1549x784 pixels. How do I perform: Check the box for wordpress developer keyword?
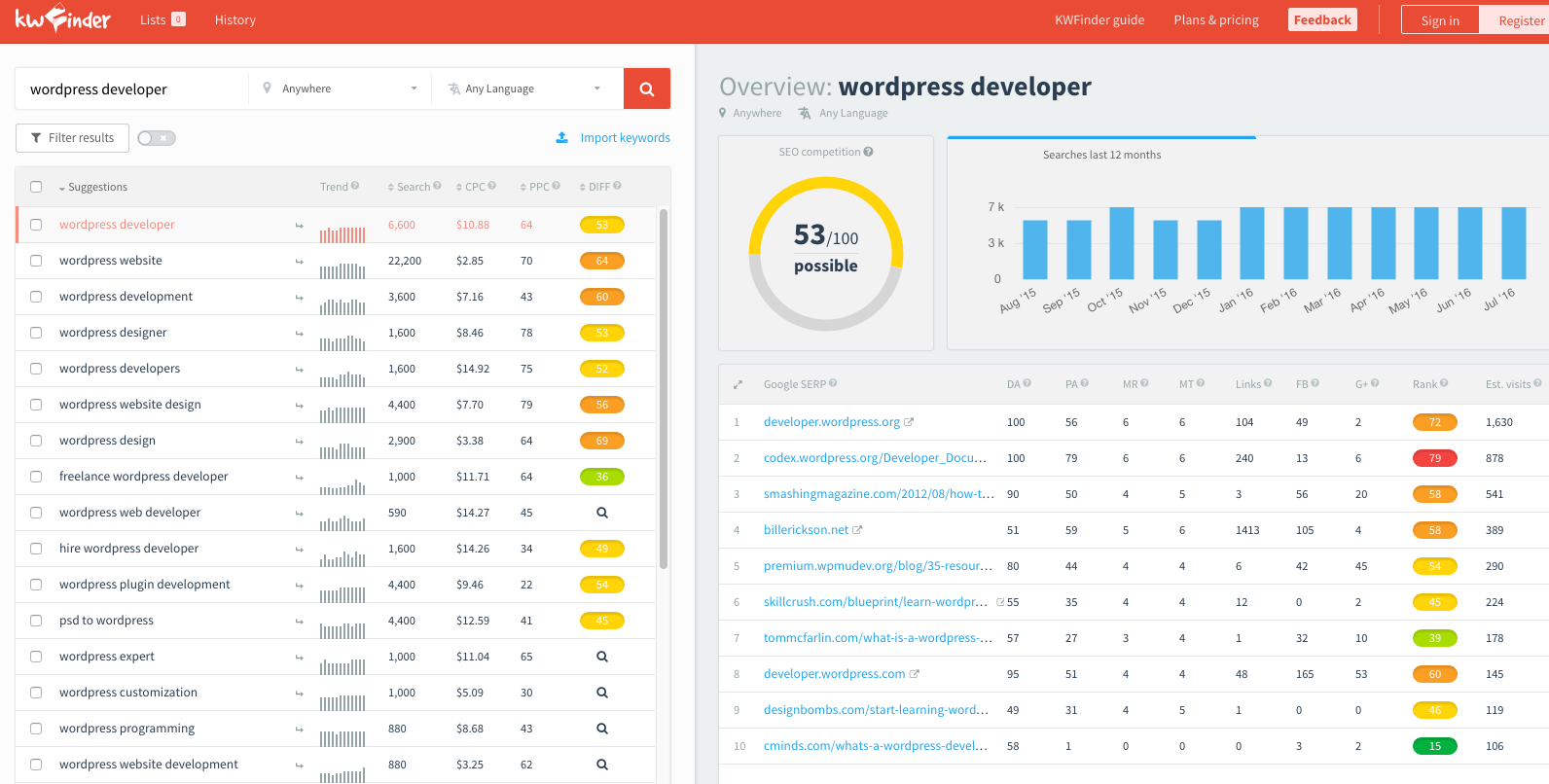click(x=36, y=225)
